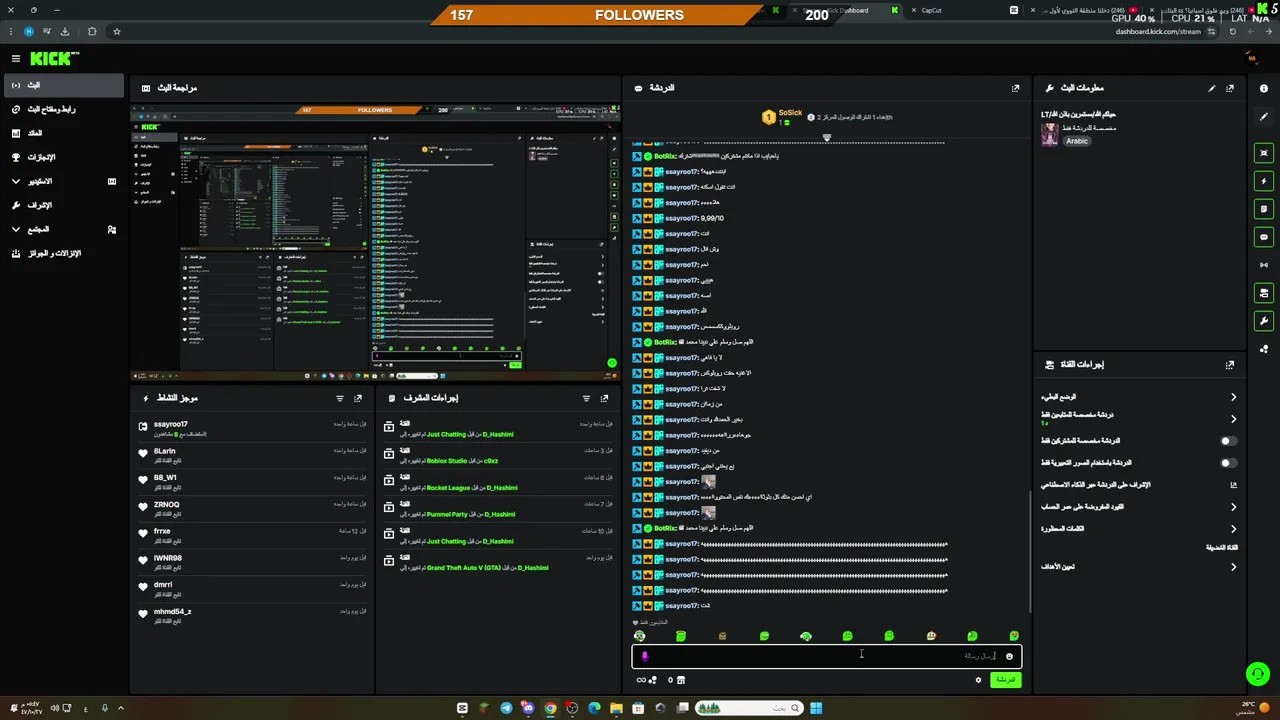Viewport: 1280px width, 720px height.
Task: Pop out the الدردشة chat panel
Action: point(1015,88)
